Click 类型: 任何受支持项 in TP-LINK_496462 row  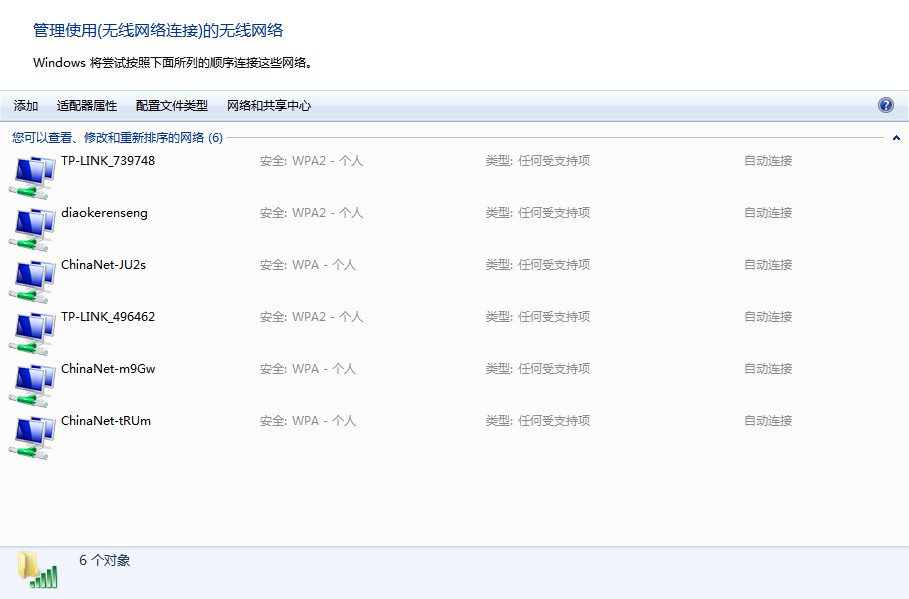pos(538,317)
